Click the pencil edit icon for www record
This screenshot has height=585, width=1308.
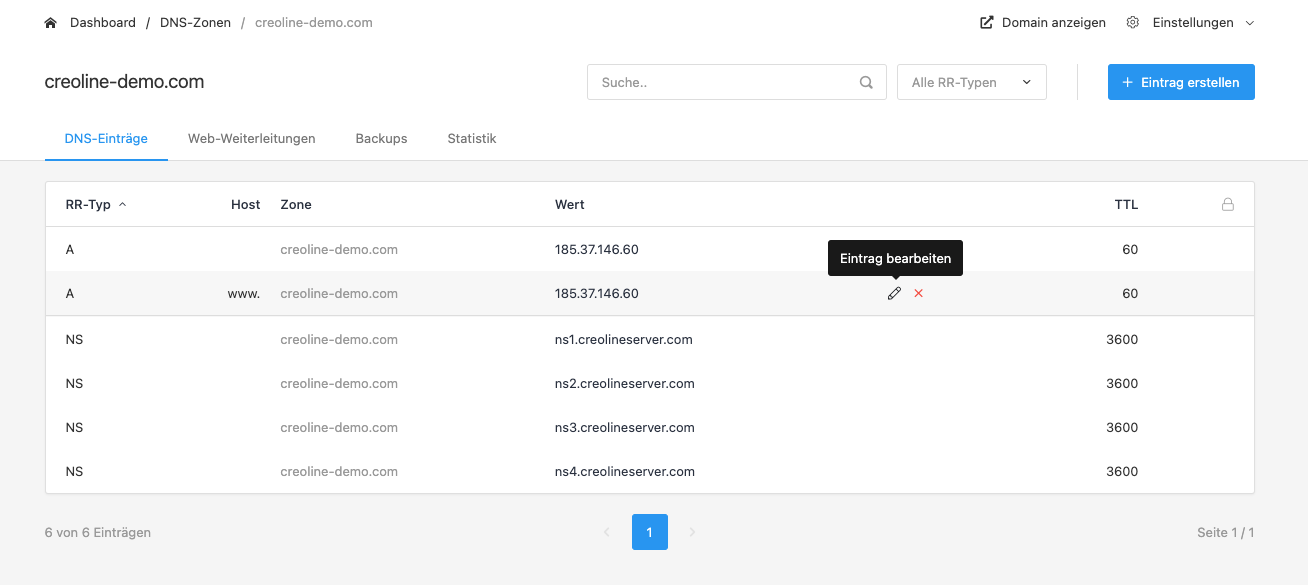point(894,293)
